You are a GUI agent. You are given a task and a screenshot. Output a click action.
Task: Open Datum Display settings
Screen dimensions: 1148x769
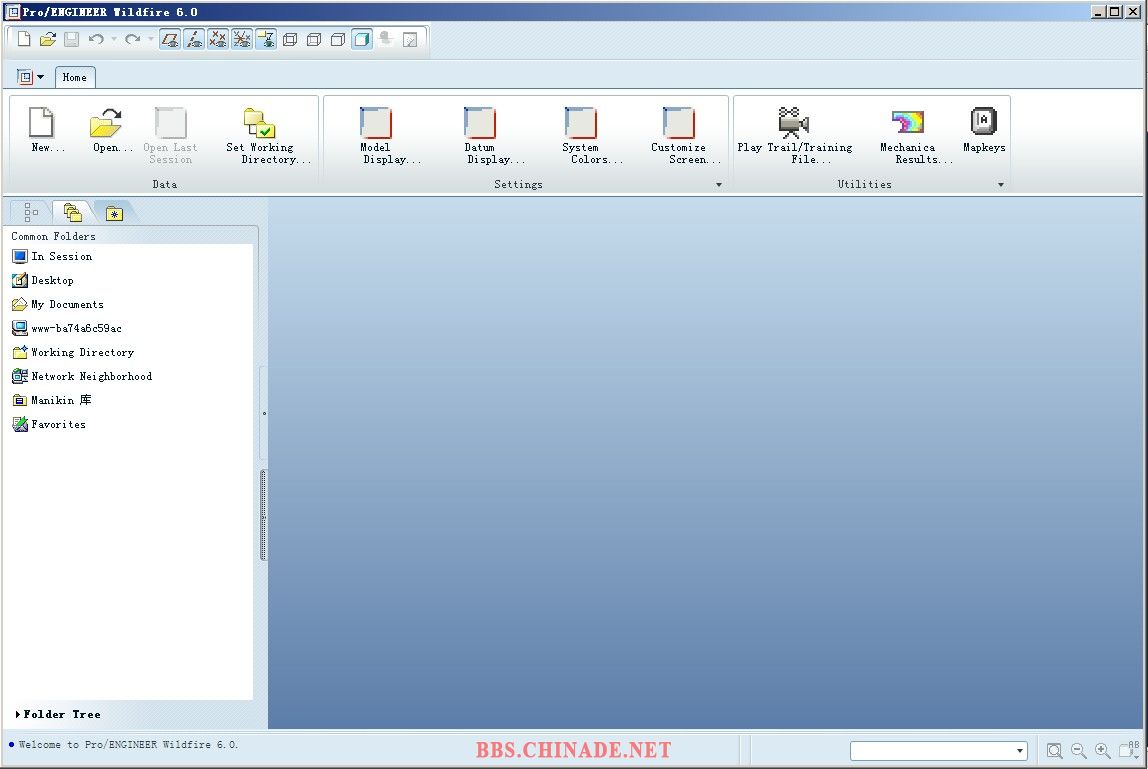coord(495,135)
